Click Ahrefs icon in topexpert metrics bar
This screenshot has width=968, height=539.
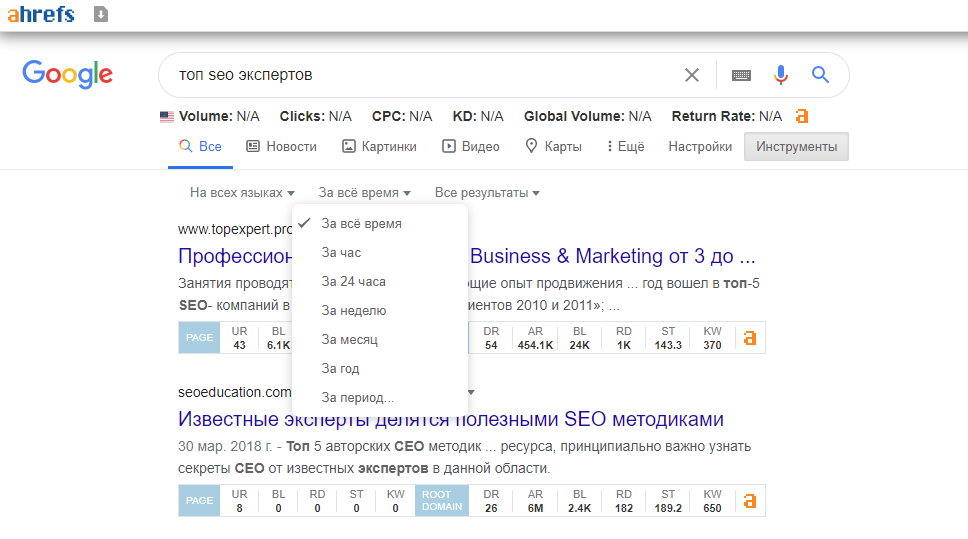(750, 338)
